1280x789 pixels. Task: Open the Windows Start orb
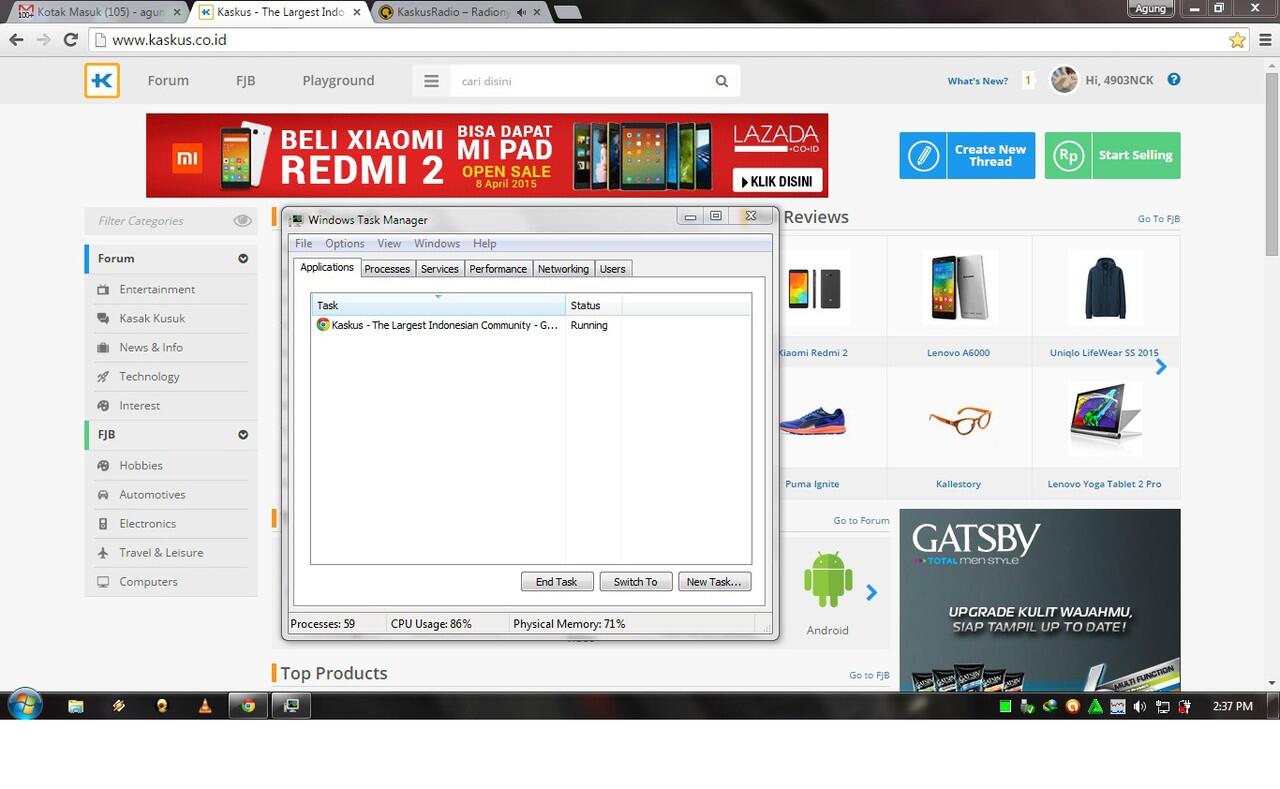click(x=24, y=705)
